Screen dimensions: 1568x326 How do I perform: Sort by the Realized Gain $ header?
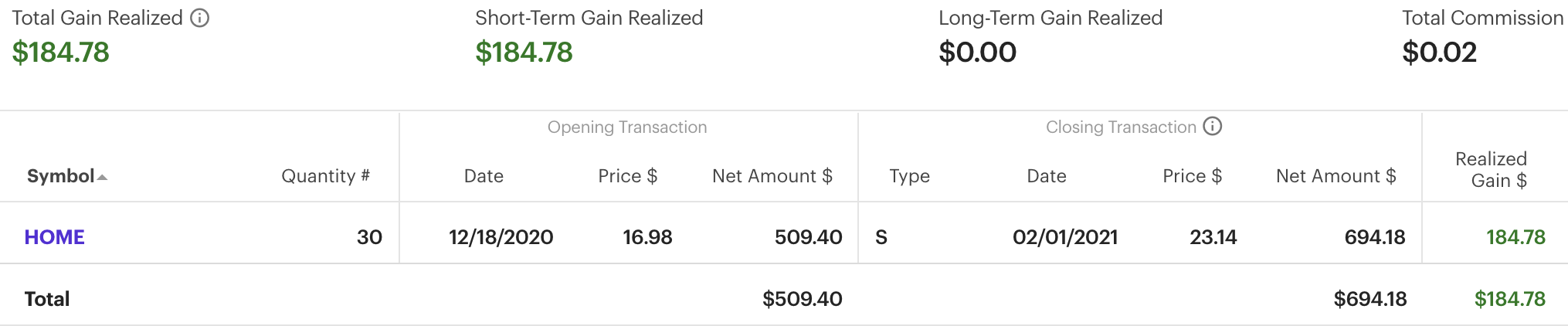coord(1491,170)
